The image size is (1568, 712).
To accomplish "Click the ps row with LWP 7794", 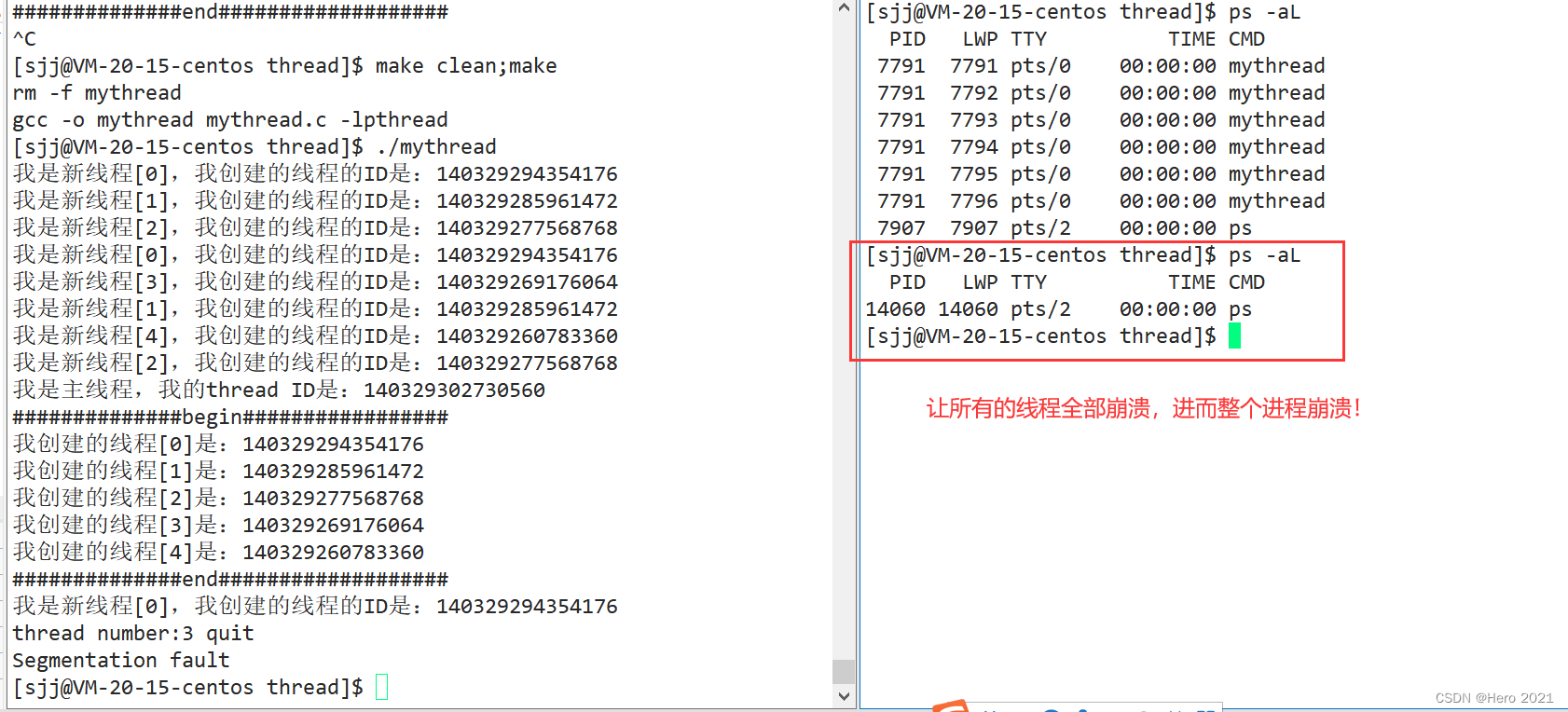I will [x=1101, y=147].
